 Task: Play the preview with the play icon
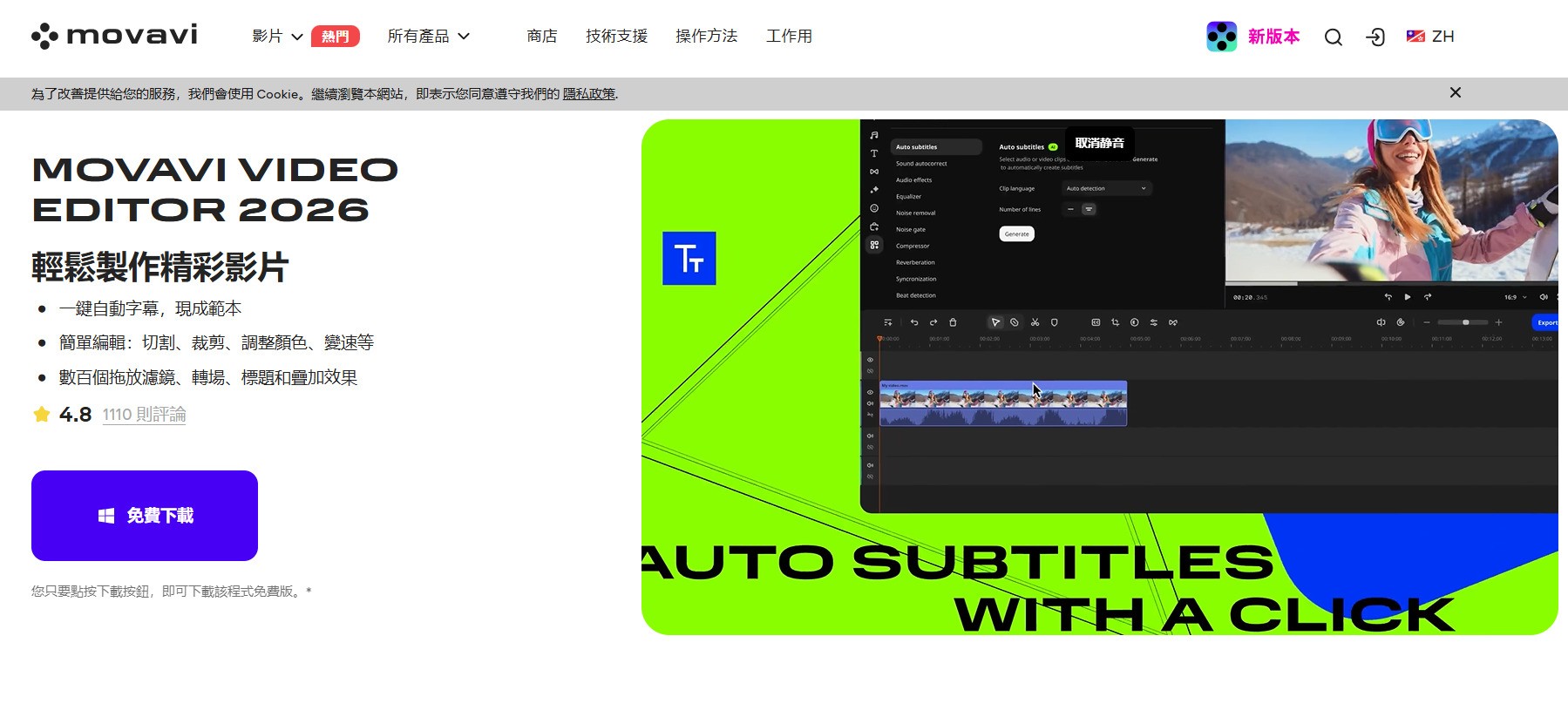[x=1408, y=297]
